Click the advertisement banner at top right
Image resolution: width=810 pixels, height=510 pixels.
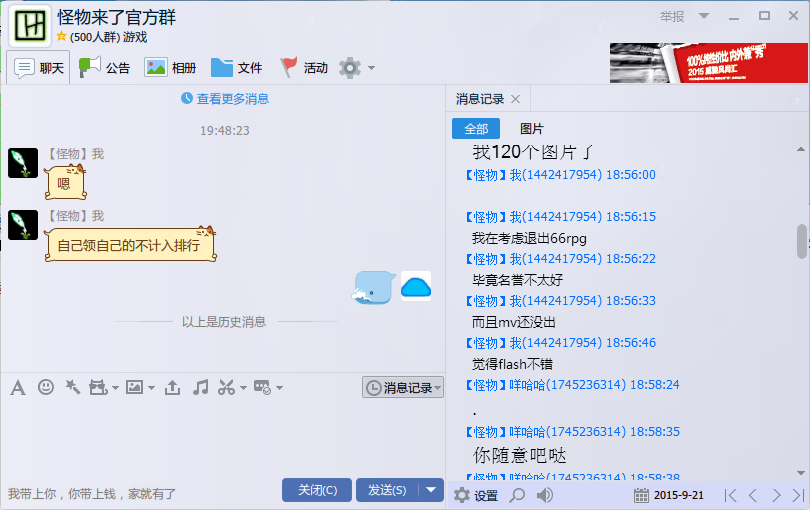pyautogui.click(x=708, y=63)
